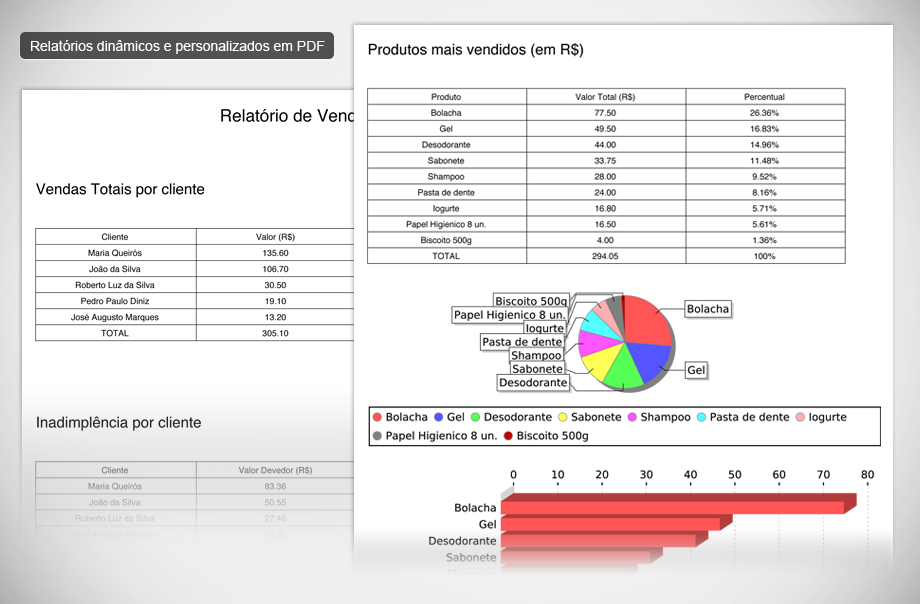
Task: Click the Desodorante callout label beside pie chart
Action: pyautogui.click(x=533, y=382)
